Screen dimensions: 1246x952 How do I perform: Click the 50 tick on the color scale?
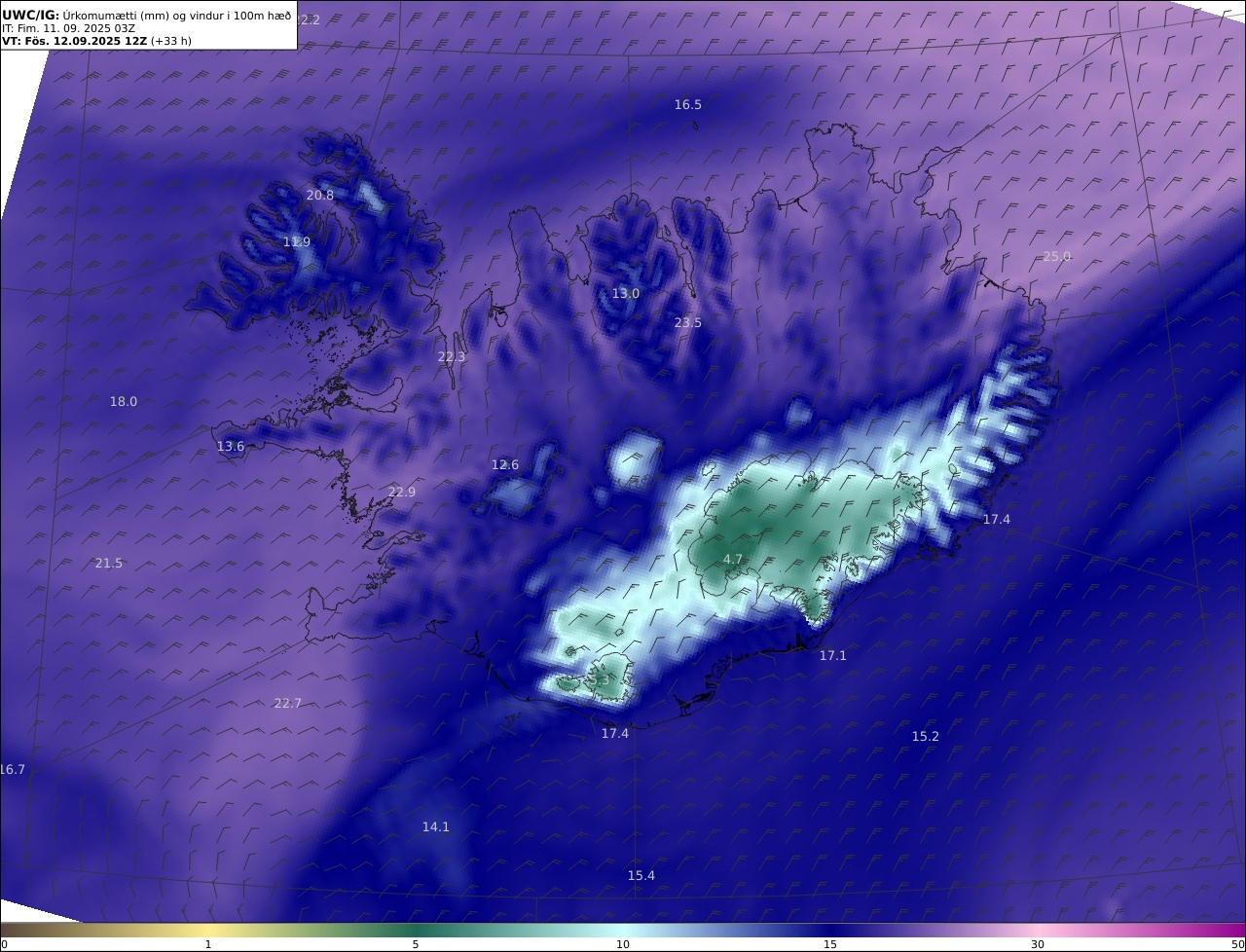pyautogui.click(x=1238, y=944)
